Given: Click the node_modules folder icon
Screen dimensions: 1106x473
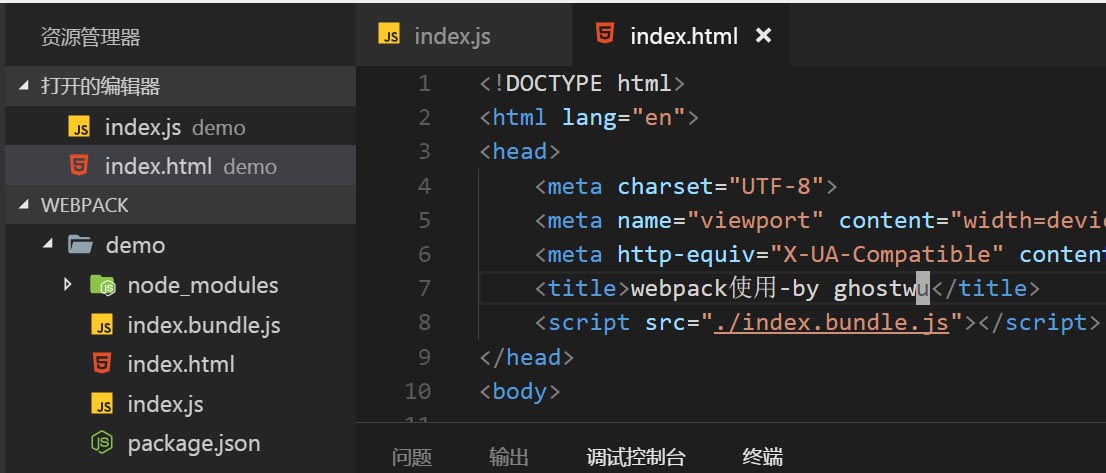Looking at the screenshot, I should [103, 285].
